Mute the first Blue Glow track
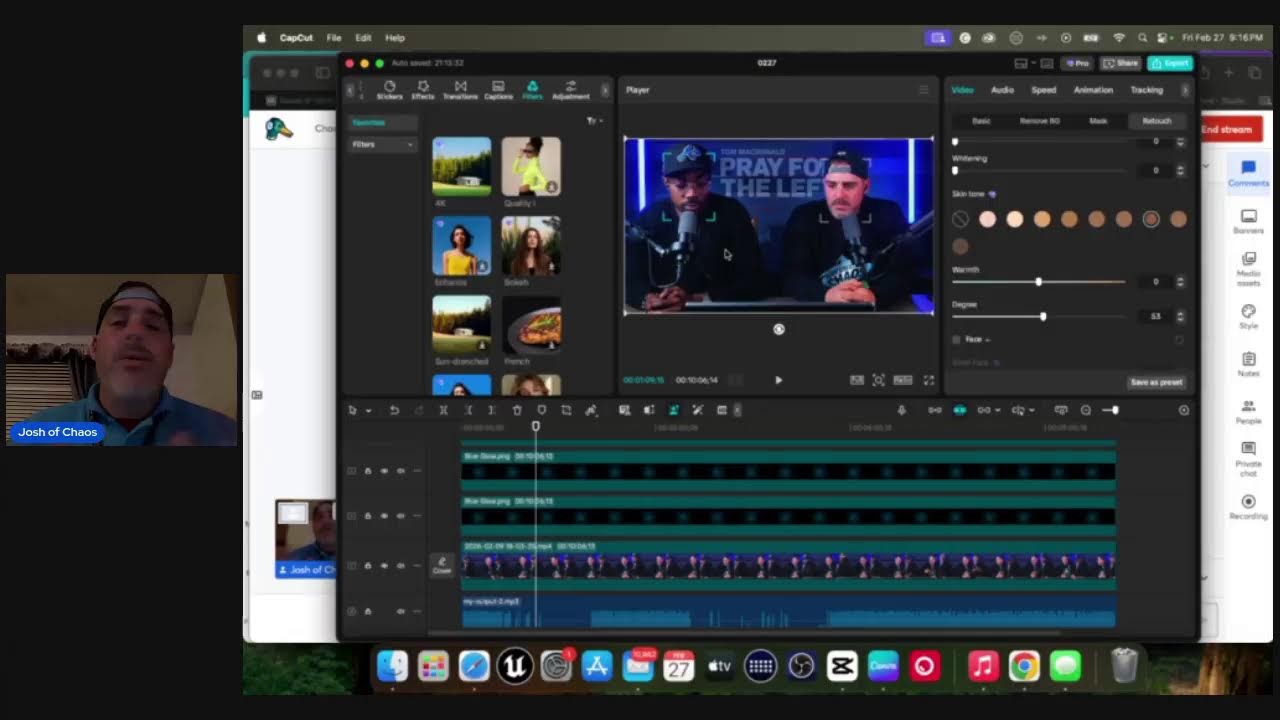This screenshot has height=720, width=1280. pos(401,471)
